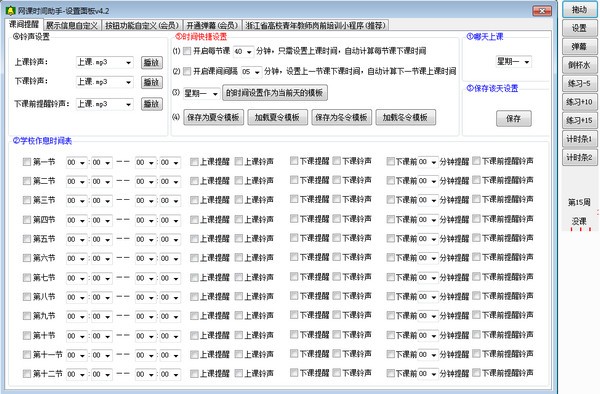
Task: Click 保存 to save the day's settings
Action: click(x=514, y=119)
